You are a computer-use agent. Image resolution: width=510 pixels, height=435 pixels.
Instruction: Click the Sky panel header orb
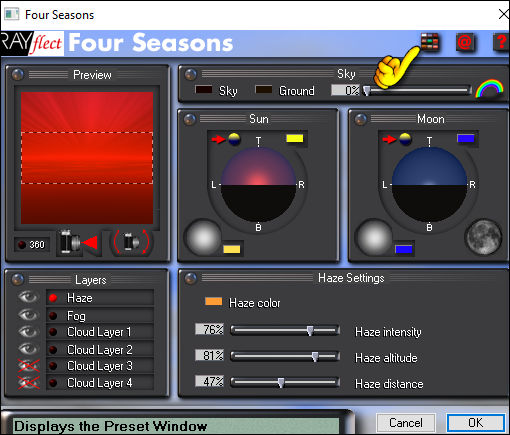tap(190, 74)
